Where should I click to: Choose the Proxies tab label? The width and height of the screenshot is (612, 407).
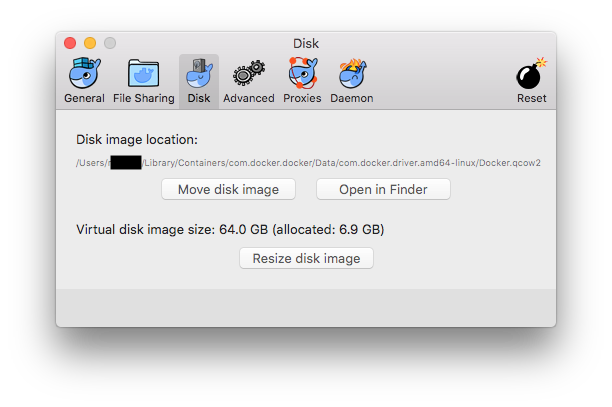302,98
